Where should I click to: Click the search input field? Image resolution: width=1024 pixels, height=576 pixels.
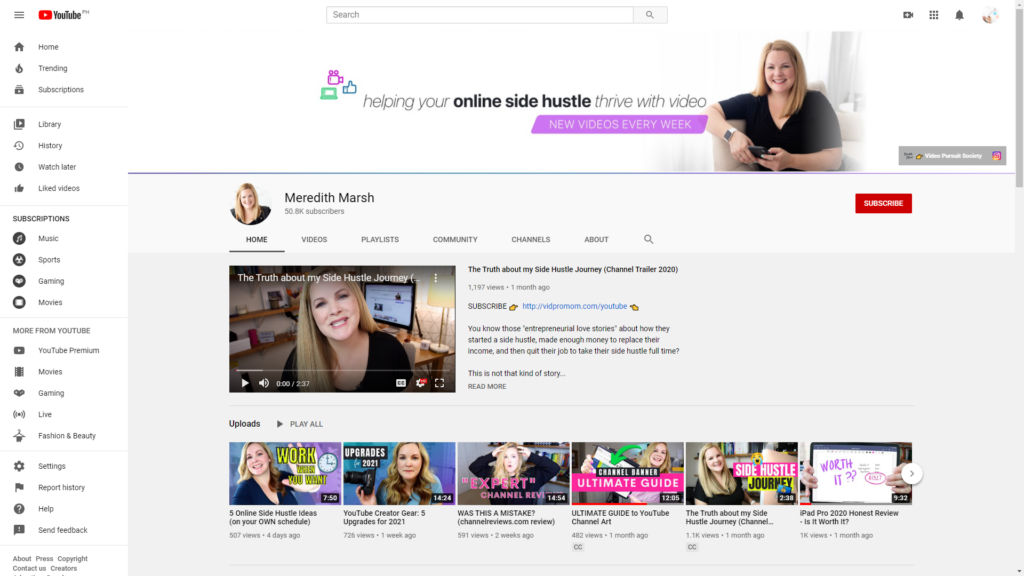480,14
